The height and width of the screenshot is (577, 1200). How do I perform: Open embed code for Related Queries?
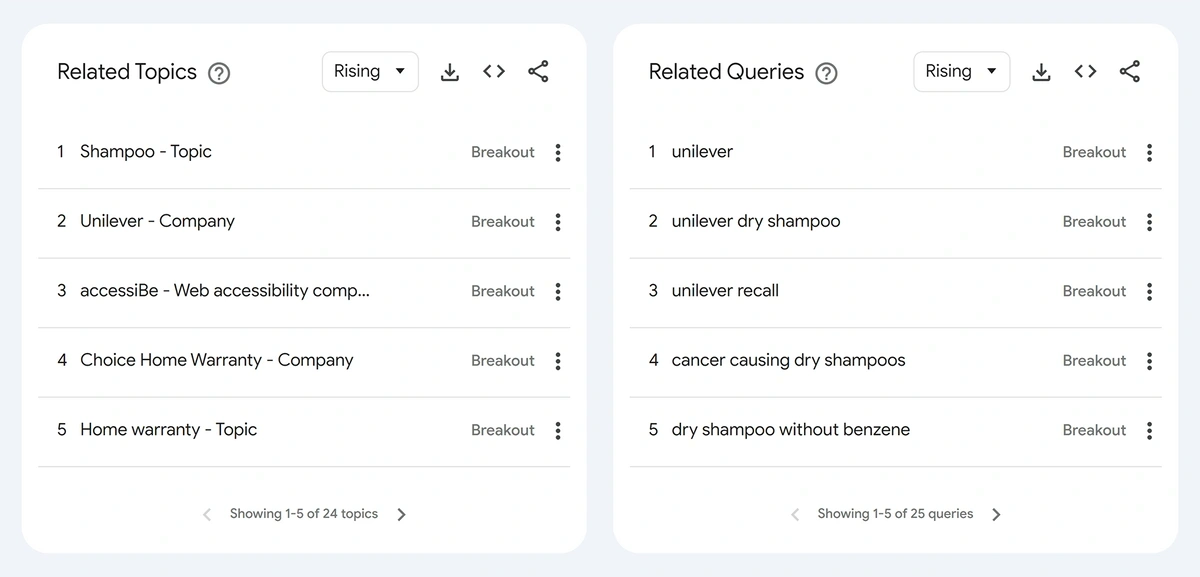coord(1085,72)
